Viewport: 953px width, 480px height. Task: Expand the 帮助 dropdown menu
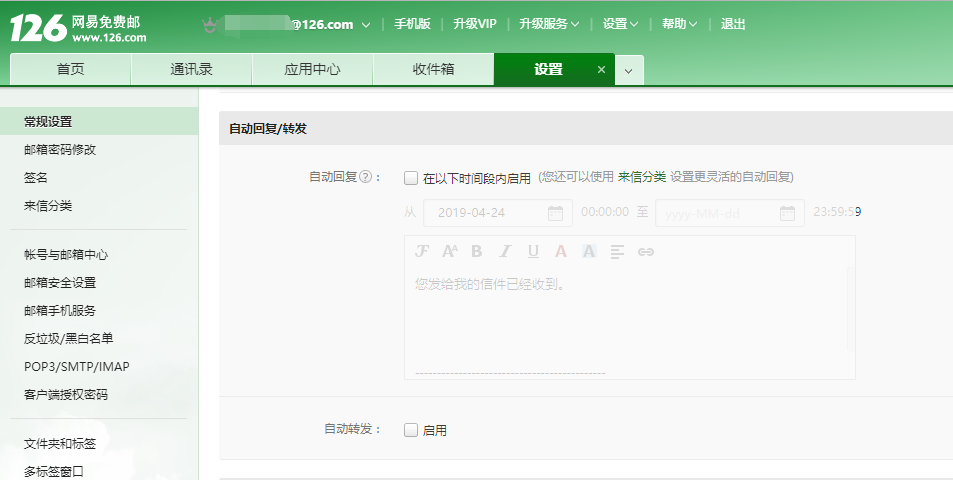tap(679, 24)
